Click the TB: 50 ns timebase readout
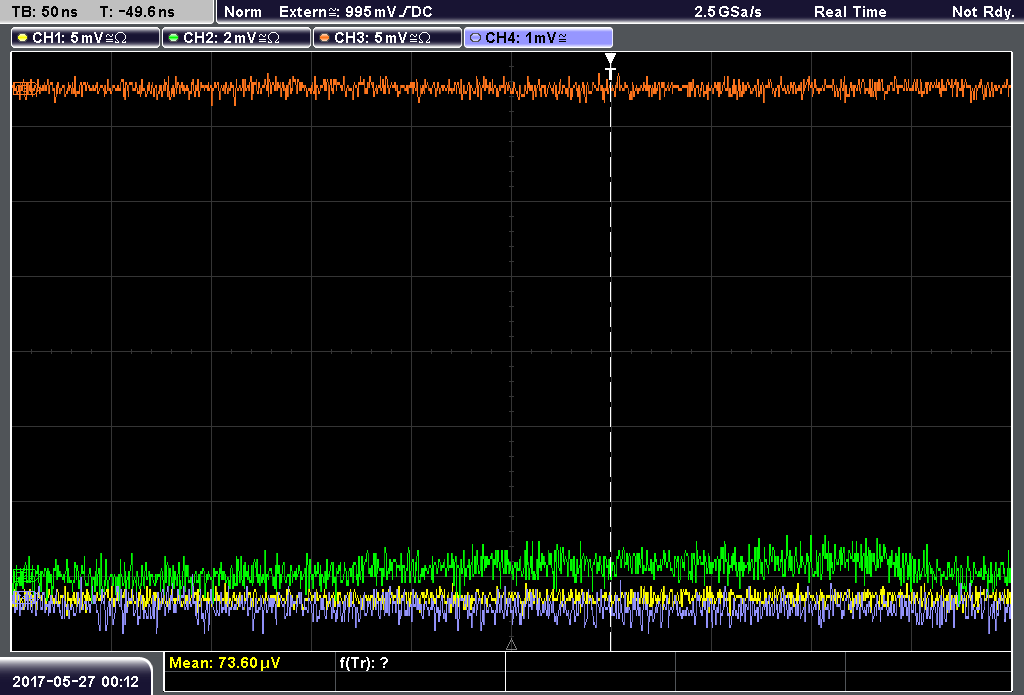The image size is (1024, 695). 44,12
